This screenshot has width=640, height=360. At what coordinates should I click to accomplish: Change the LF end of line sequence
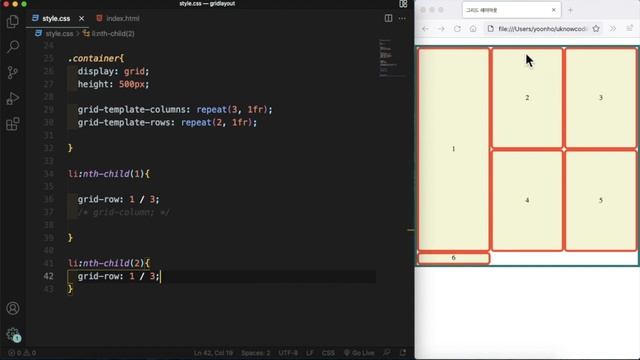click(x=310, y=353)
